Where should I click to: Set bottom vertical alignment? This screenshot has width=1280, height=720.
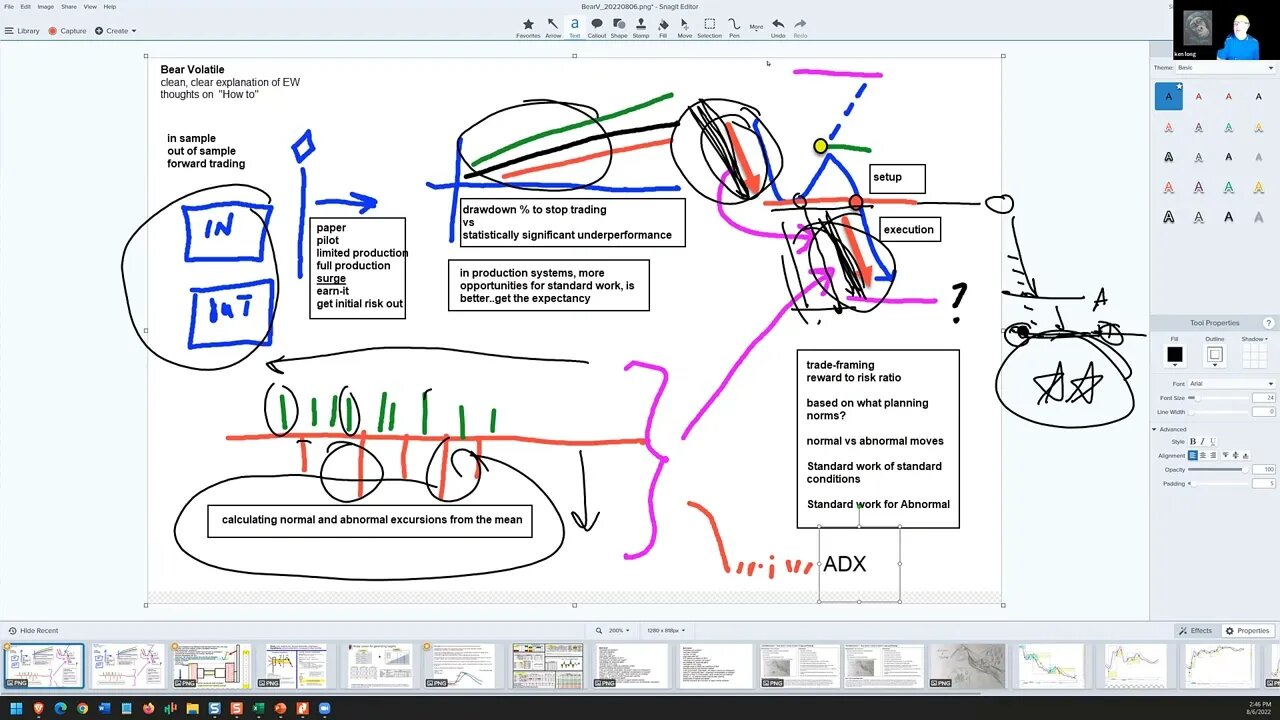point(1245,456)
